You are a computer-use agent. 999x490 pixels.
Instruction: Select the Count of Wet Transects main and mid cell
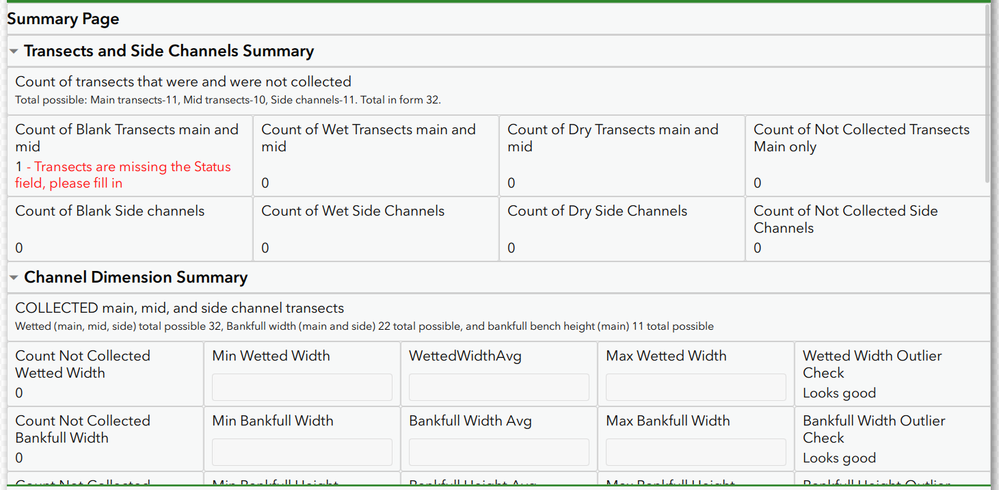click(x=376, y=155)
